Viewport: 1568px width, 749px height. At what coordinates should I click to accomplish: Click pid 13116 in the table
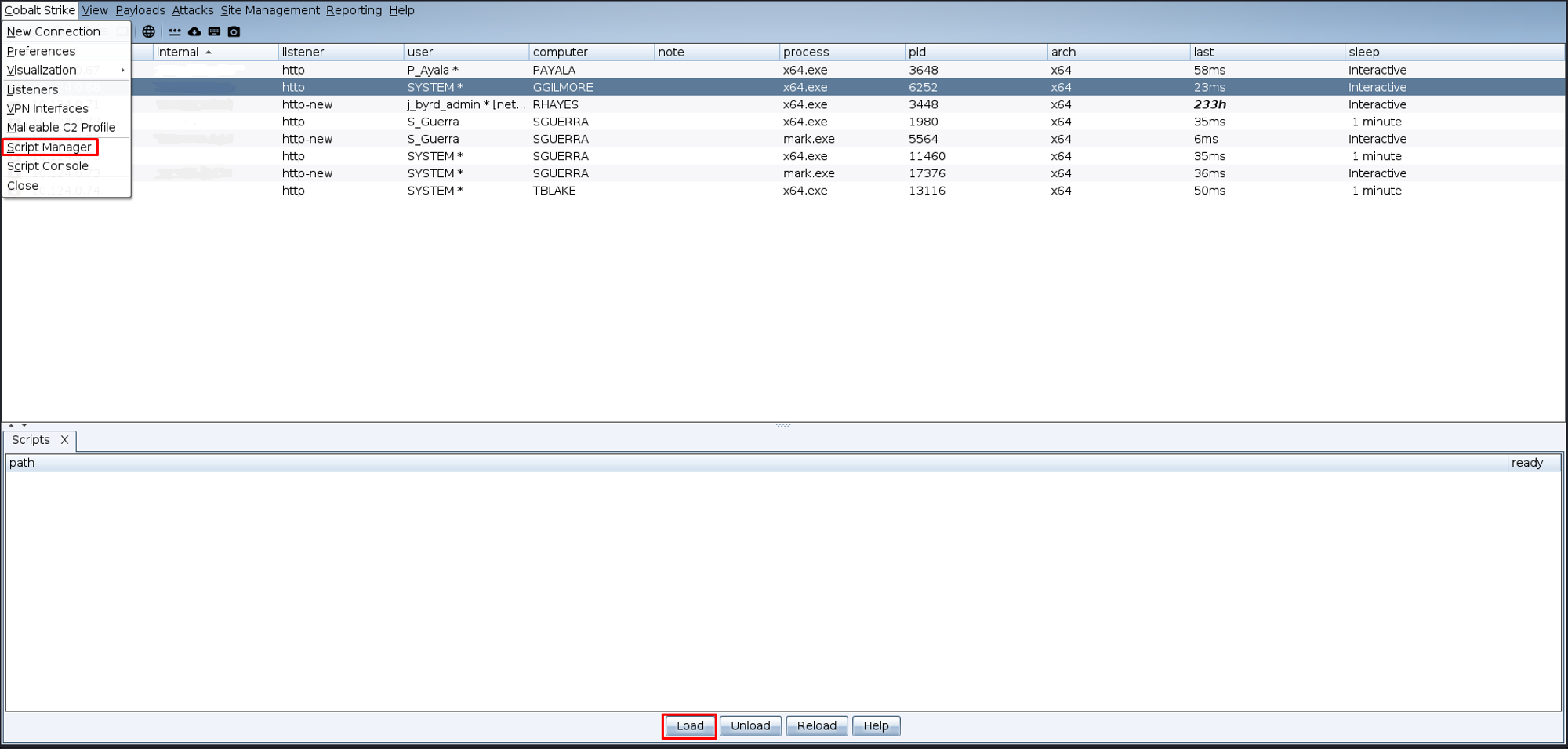pos(927,191)
